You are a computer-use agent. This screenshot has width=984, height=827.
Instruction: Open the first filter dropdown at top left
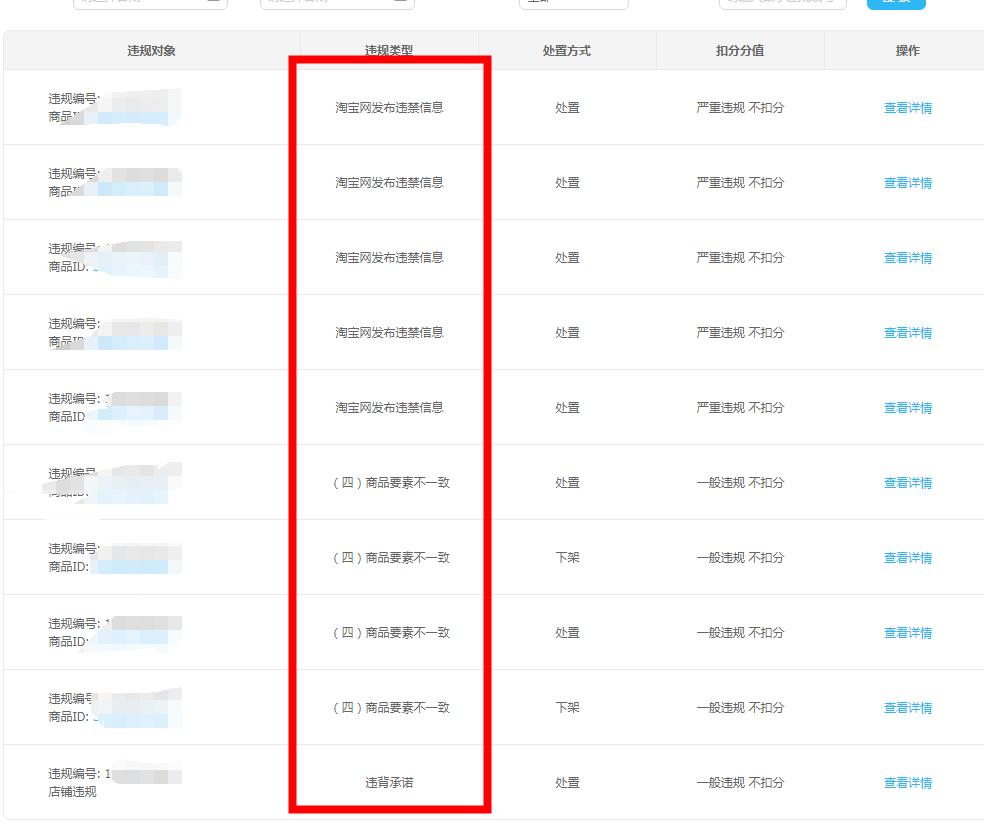pyautogui.click(x=150, y=3)
